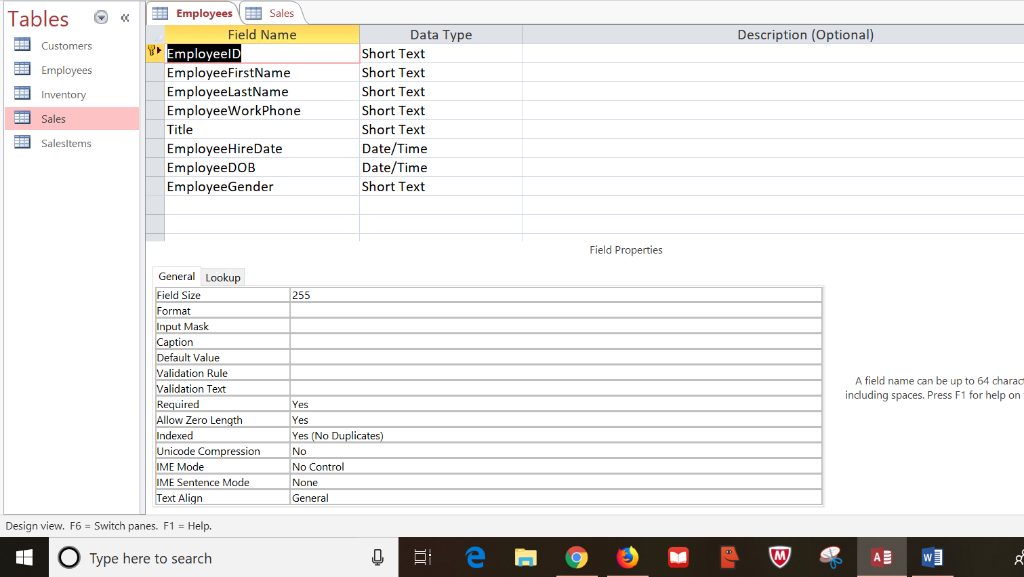Switch to the Lookup properties tab
The width and height of the screenshot is (1024, 577).
click(x=222, y=277)
